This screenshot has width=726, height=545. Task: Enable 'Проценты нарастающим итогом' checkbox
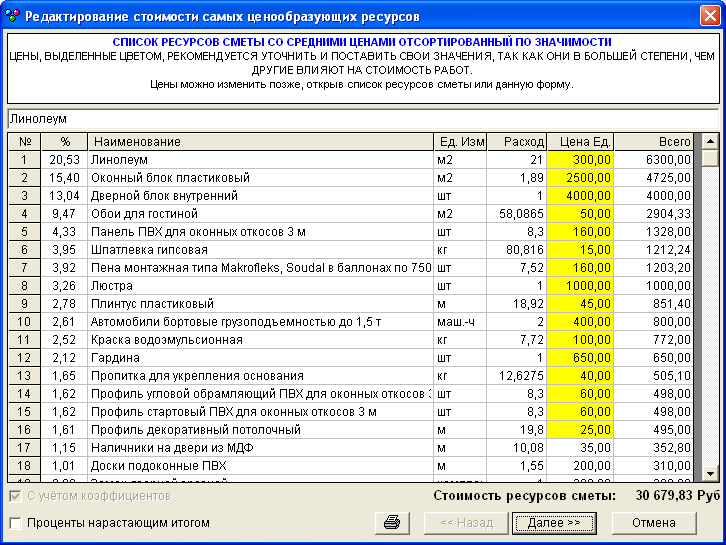[x=15, y=522]
